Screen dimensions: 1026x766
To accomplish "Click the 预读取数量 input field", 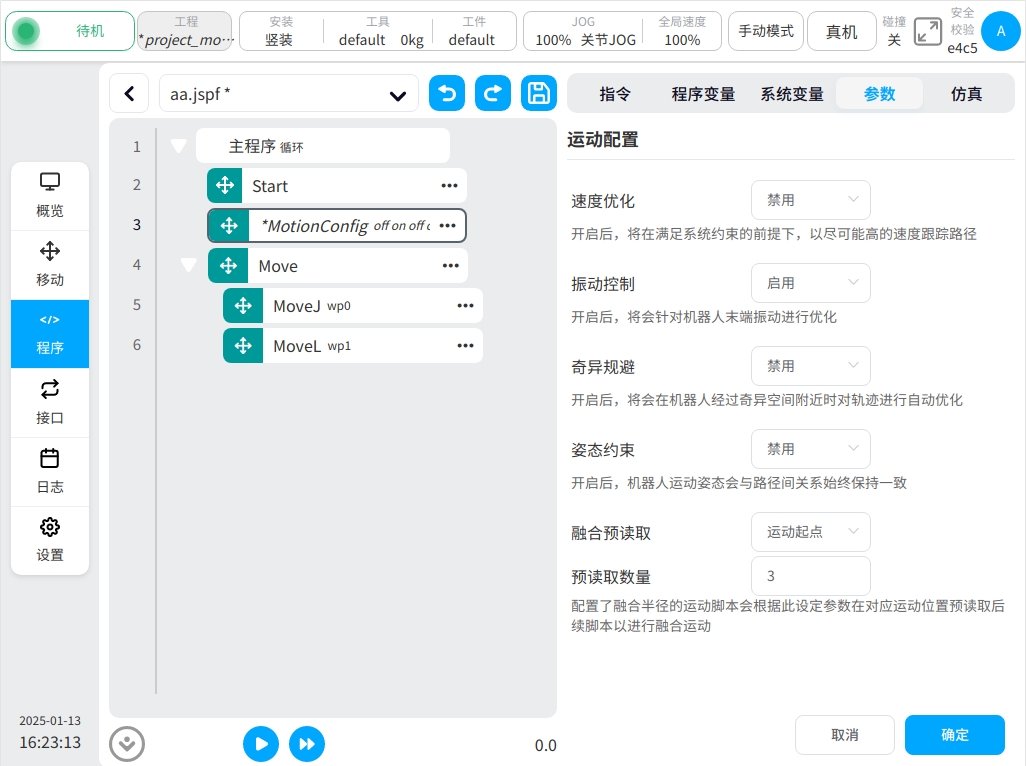I will click(x=810, y=576).
